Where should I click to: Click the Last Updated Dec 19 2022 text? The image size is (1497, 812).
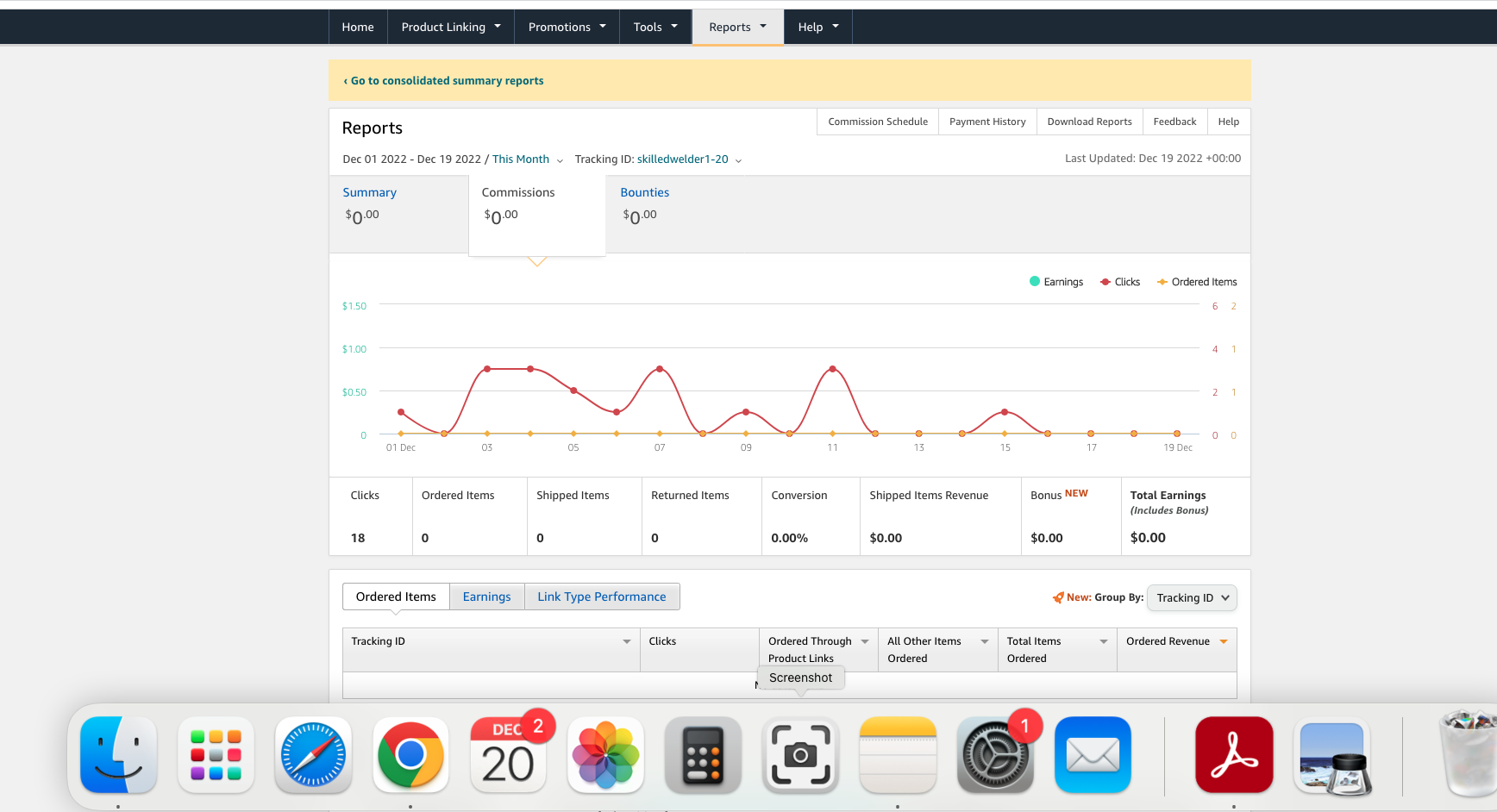(1153, 159)
